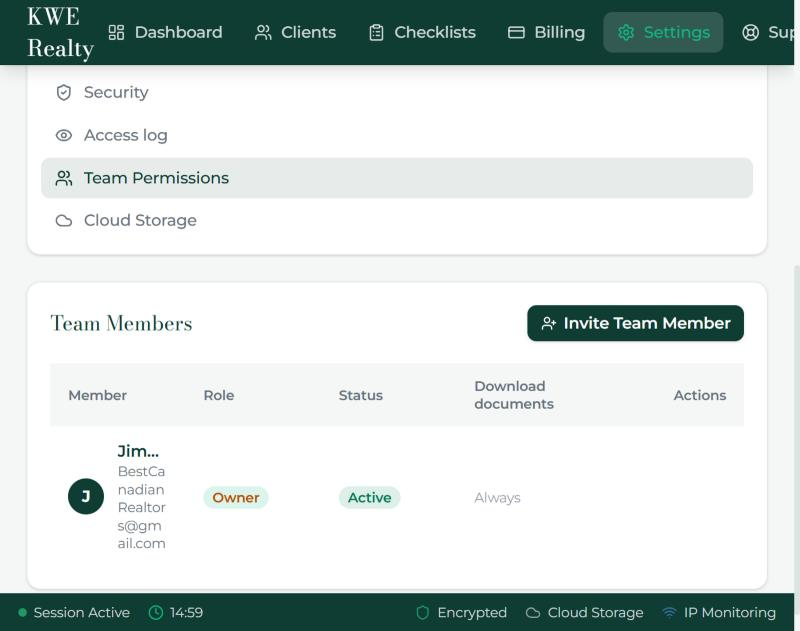Navigate to Billing
The width and height of the screenshot is (800, 631).
tap(546, 32)
